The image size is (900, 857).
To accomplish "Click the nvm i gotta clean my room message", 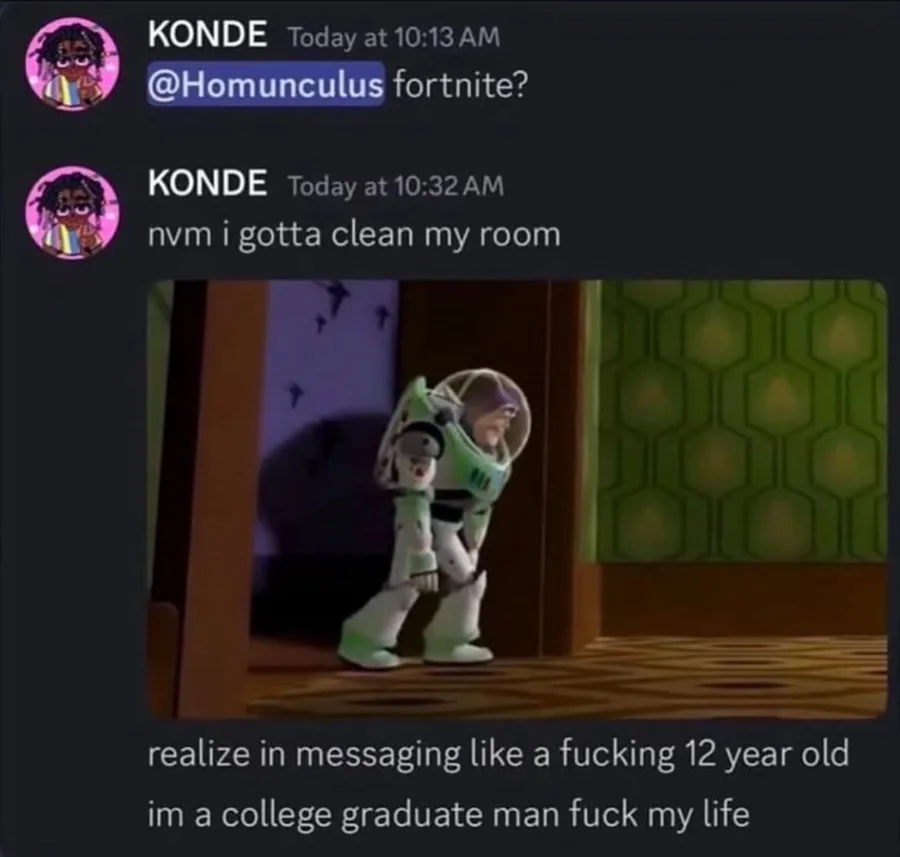I will (x=354, y=235).
